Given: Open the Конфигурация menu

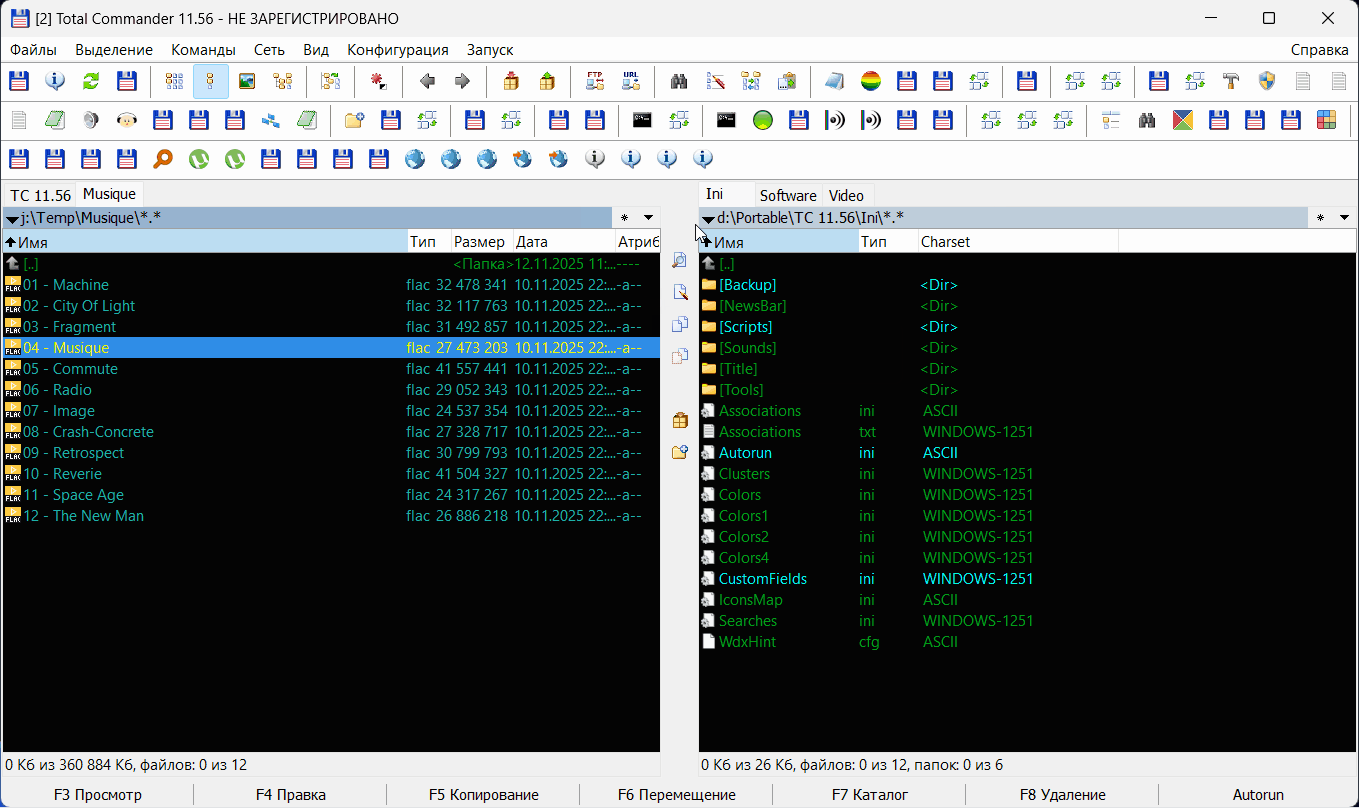Looking at the screenshot, I should (397, 50).
